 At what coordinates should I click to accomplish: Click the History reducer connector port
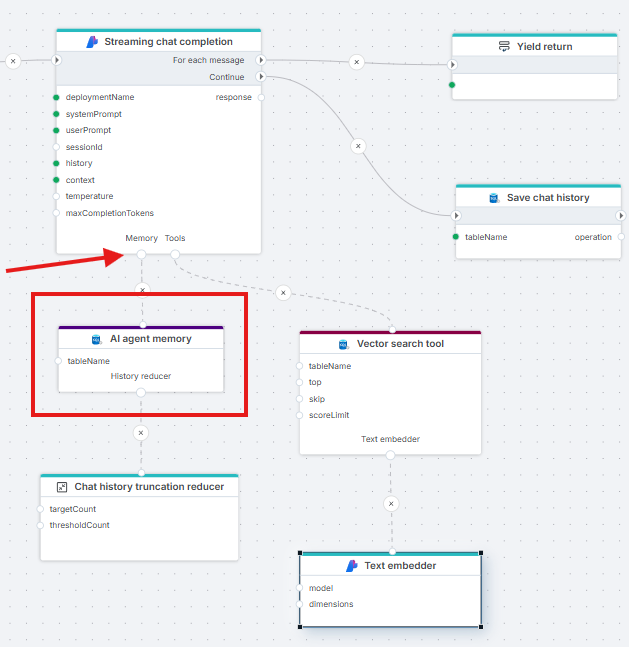[x=141, y=392]
